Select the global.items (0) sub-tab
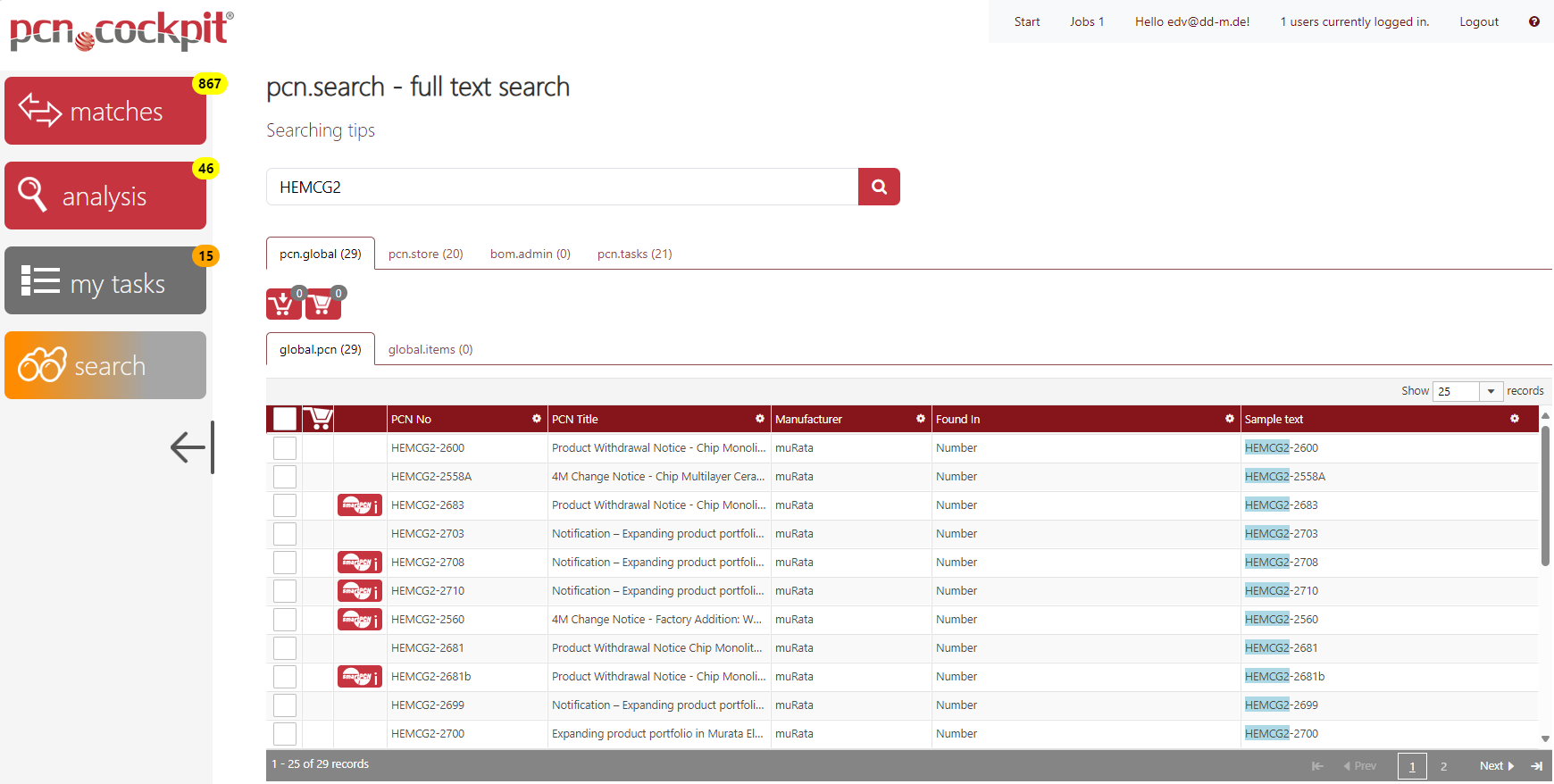Screen dimensions: 1554x784 430,349
